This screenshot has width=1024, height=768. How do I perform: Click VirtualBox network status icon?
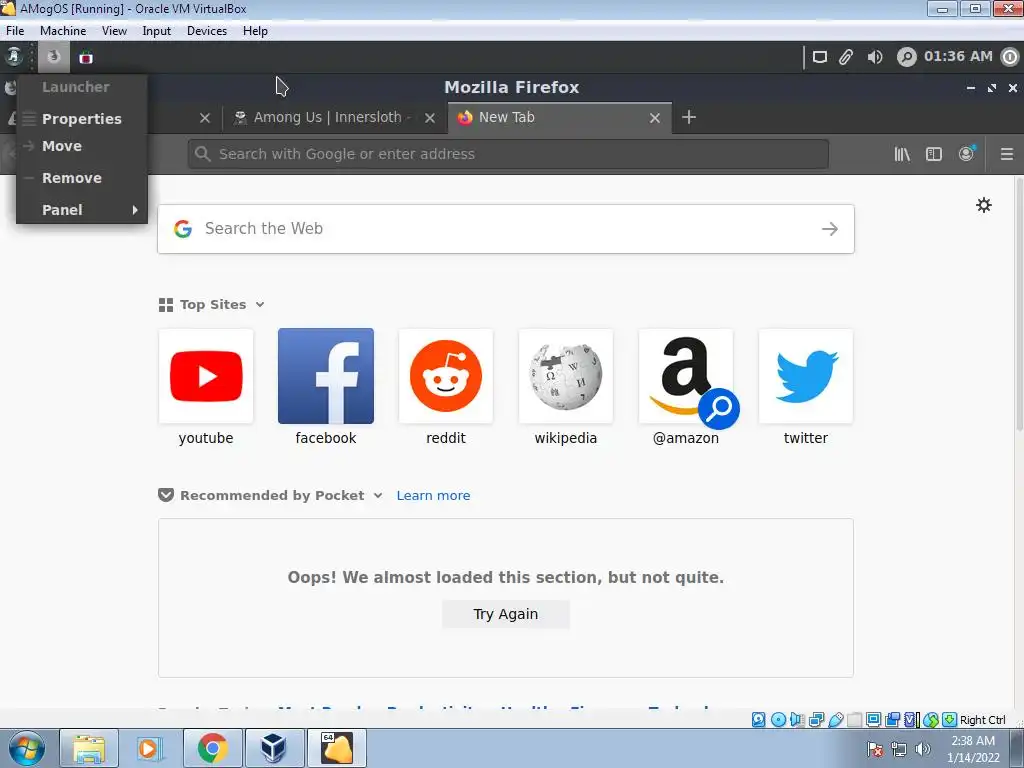pos(816,720)
